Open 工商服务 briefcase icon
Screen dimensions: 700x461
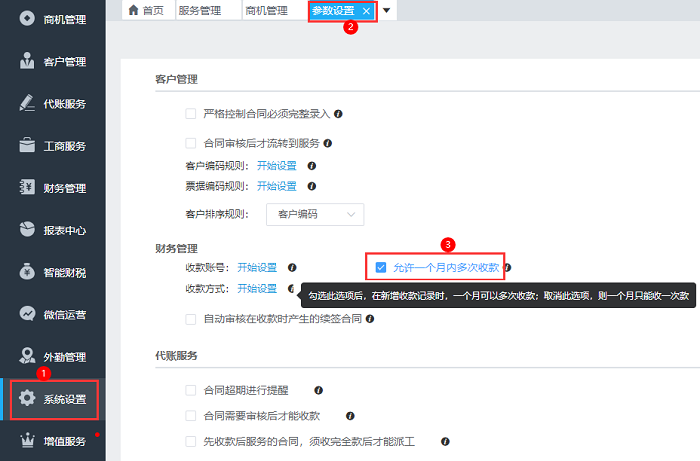click(x=27, y=146)
